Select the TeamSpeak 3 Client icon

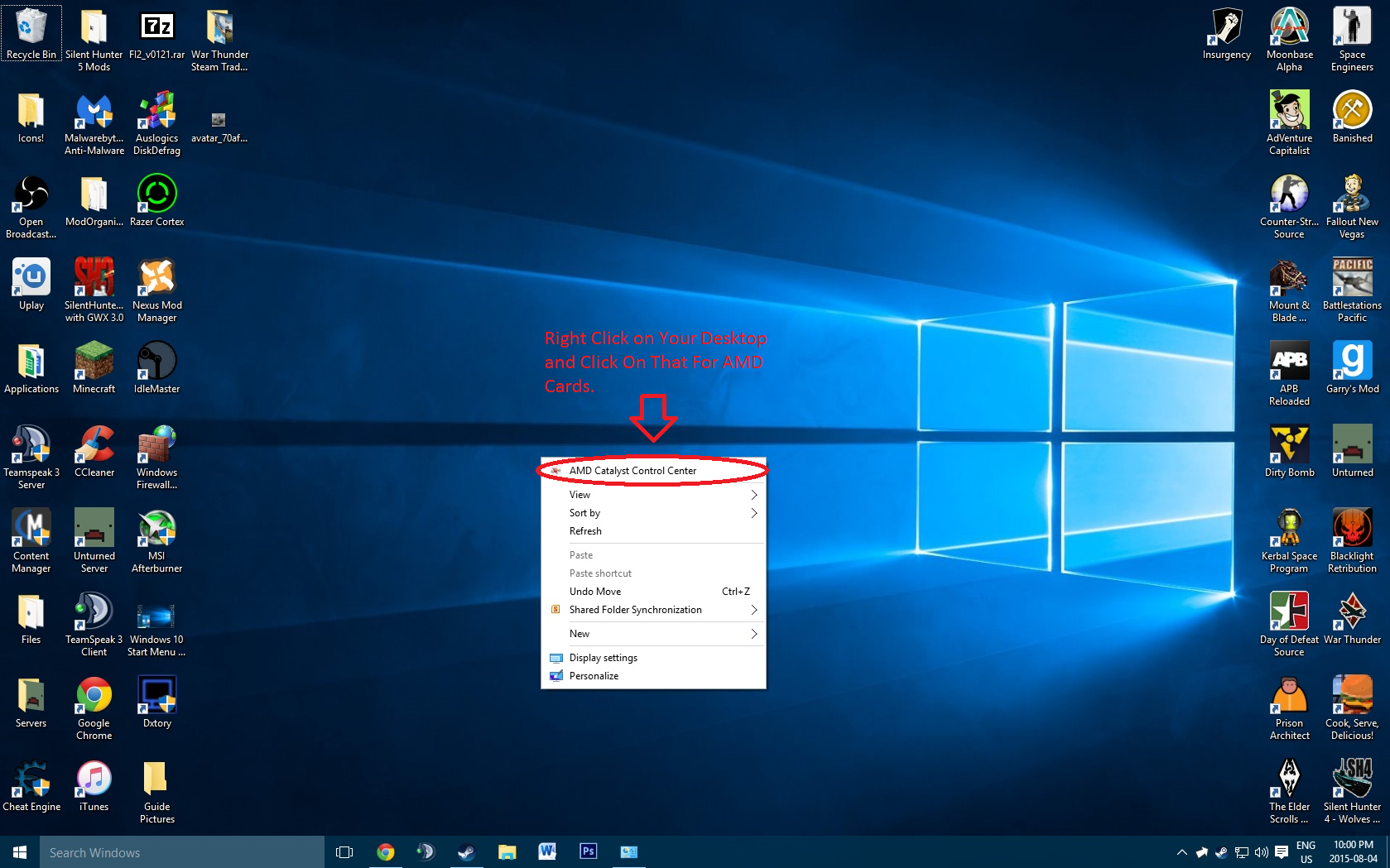94,625
